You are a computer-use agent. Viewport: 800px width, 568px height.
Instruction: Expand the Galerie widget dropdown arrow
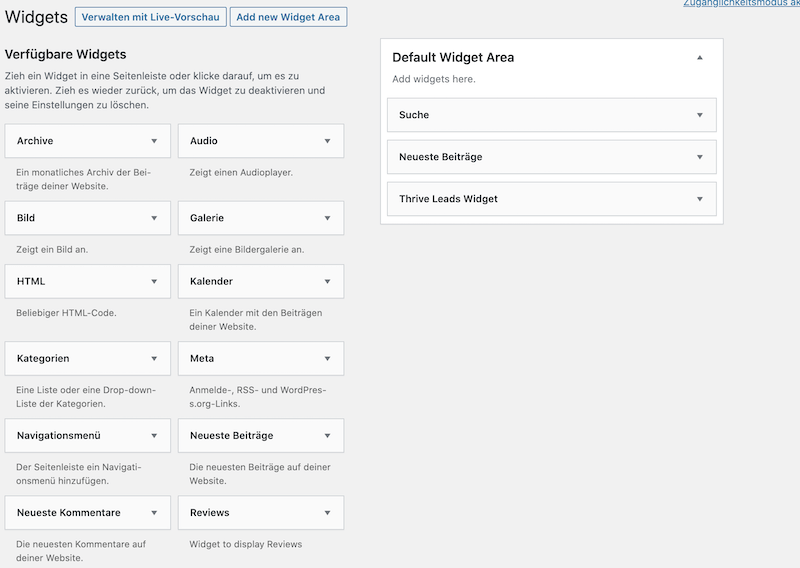click(x=328, y=218)
